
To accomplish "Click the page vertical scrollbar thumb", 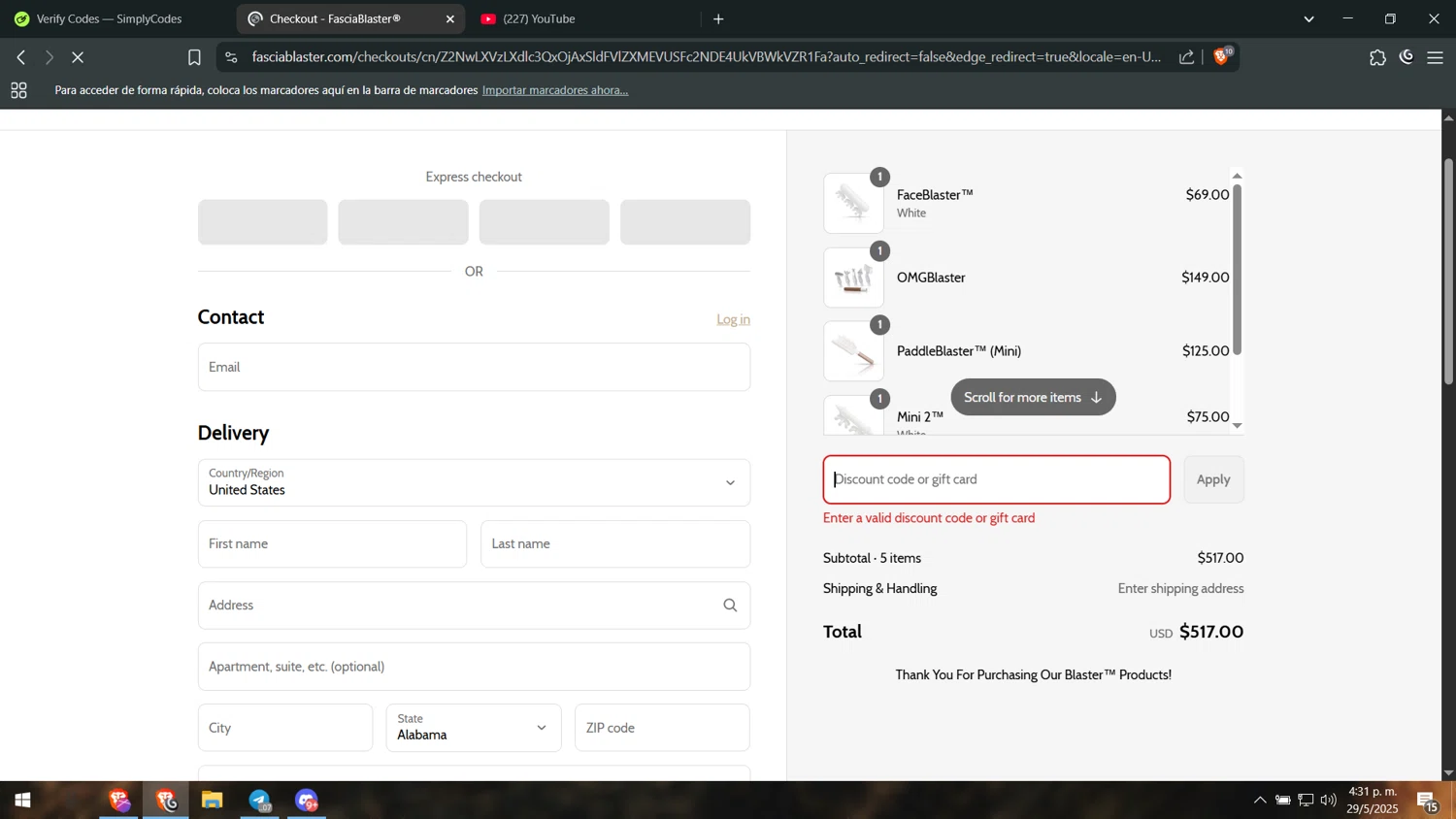I will (x=1448, y=272).
